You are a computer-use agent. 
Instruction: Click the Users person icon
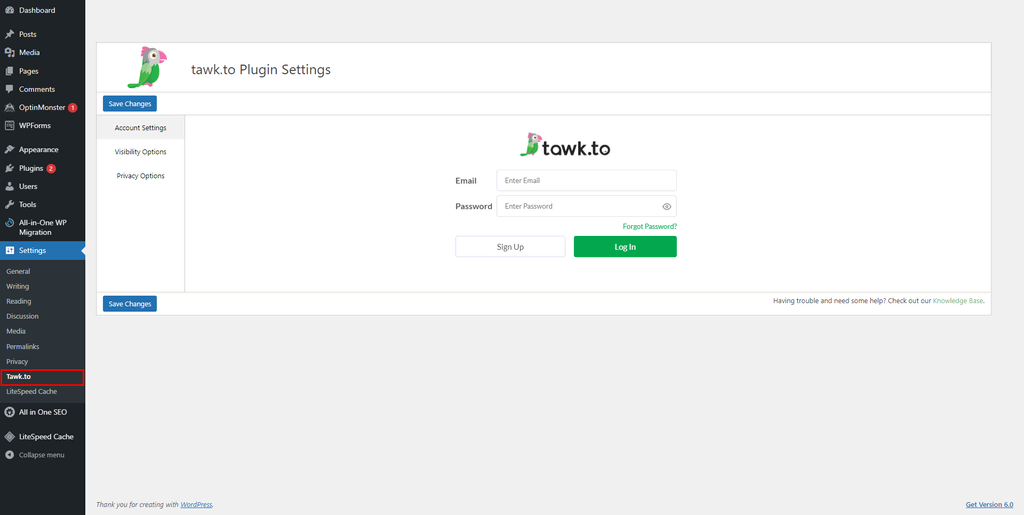10,186
